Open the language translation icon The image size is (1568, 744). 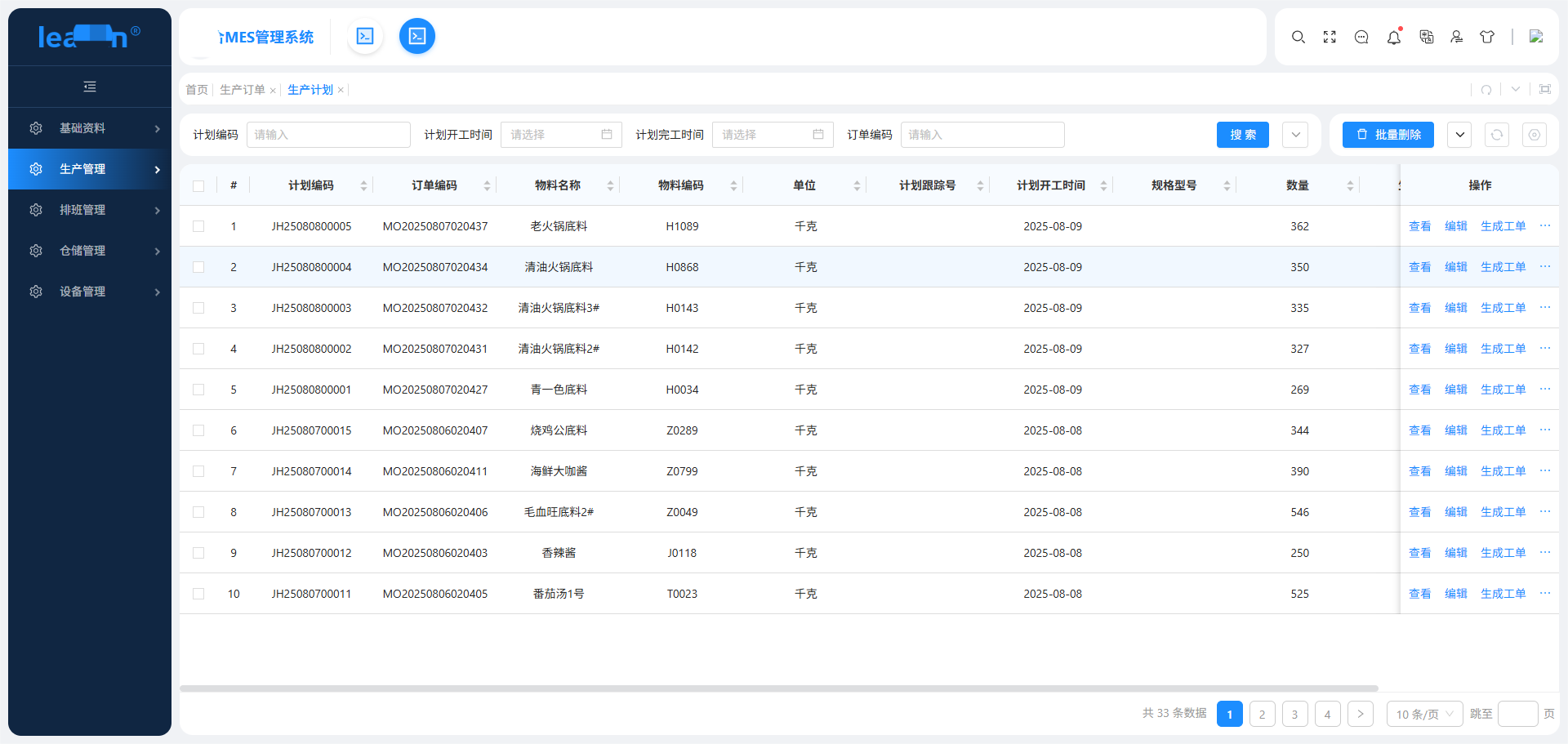(x=1426, y=37)
